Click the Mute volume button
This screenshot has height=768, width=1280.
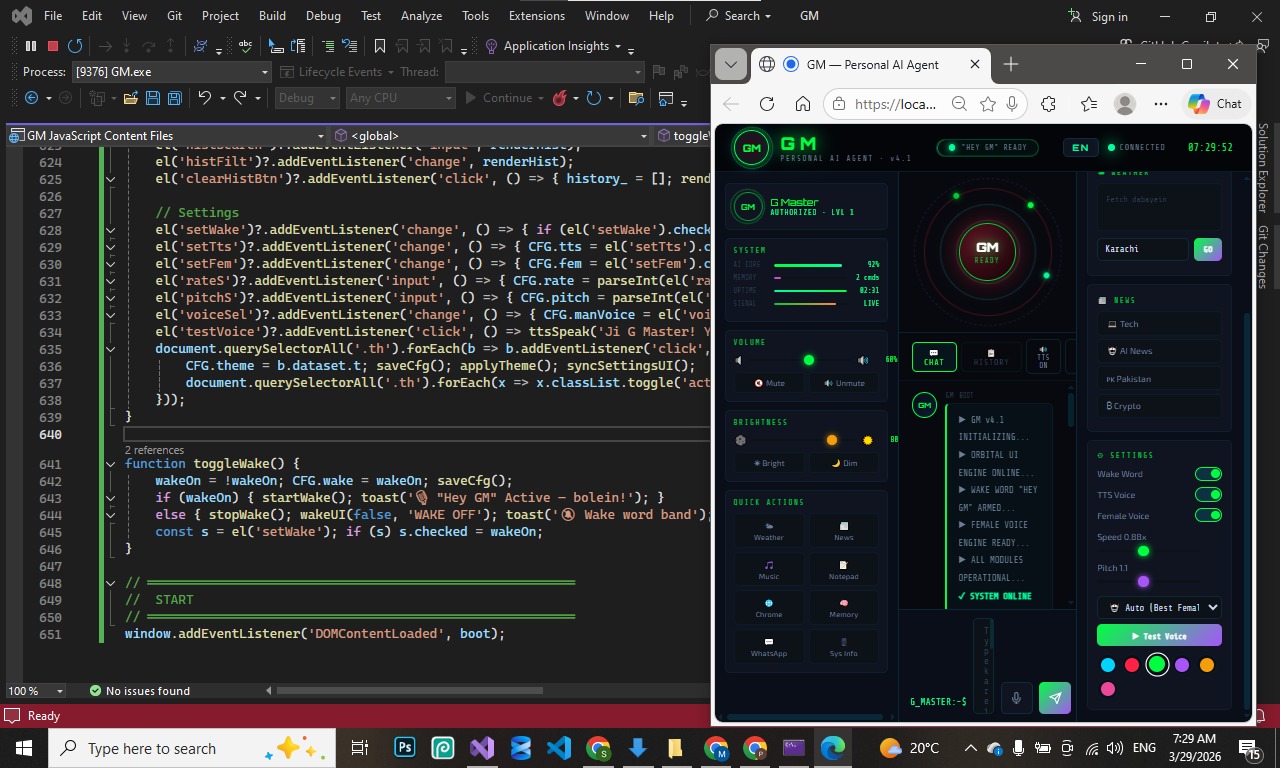tap(770, 383)
